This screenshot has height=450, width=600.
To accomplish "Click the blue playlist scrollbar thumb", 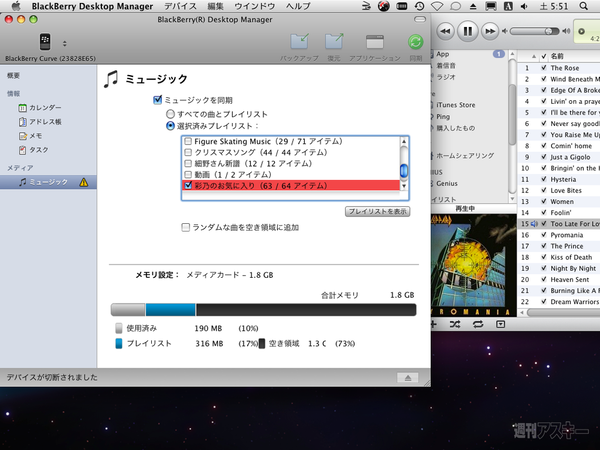I will point(404,171).
